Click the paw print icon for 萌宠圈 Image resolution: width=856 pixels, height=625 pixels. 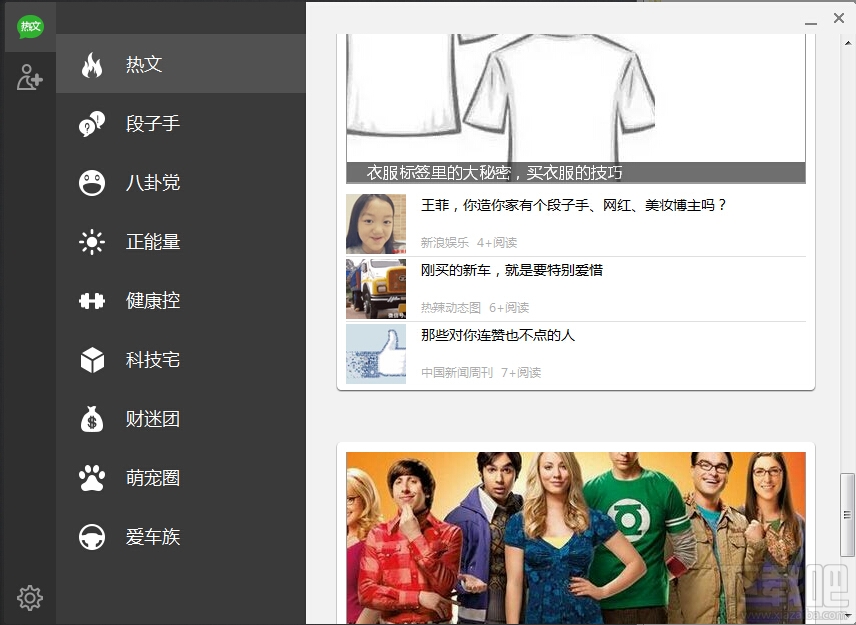(92, 478)
